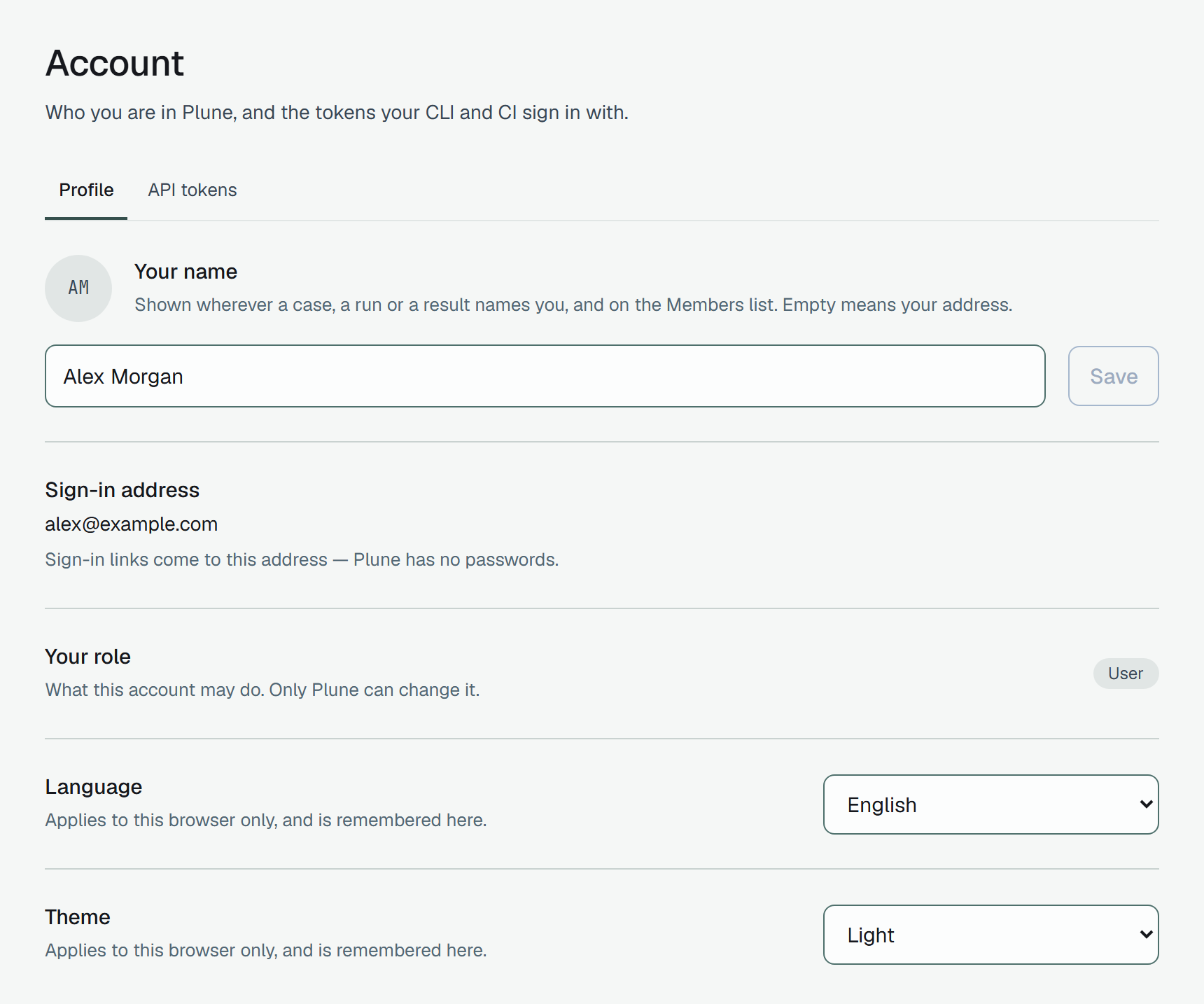Click 'Who you are in Plune' subtitle
Viewport: 1204px width, 1004px height.
[x=337, y=113]
